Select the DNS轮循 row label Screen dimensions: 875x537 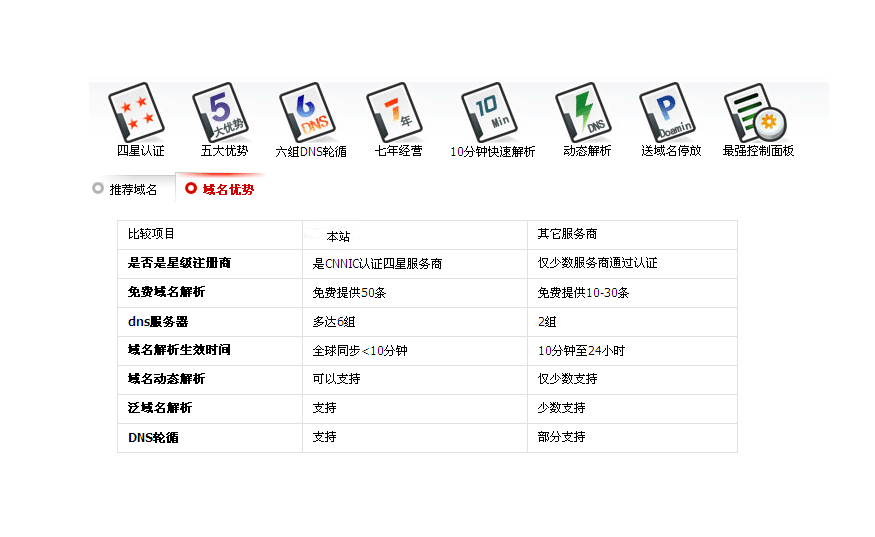(x=153, y=438)
